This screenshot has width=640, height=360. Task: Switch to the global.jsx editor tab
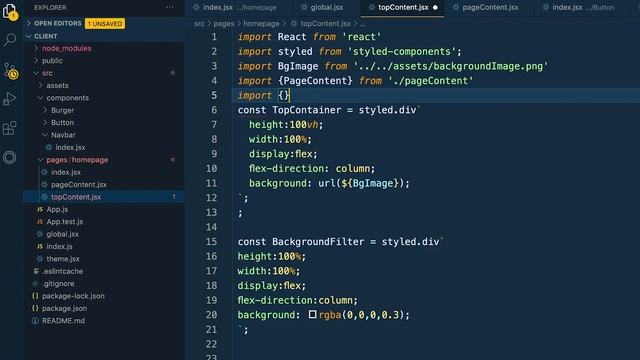[322, 7]
